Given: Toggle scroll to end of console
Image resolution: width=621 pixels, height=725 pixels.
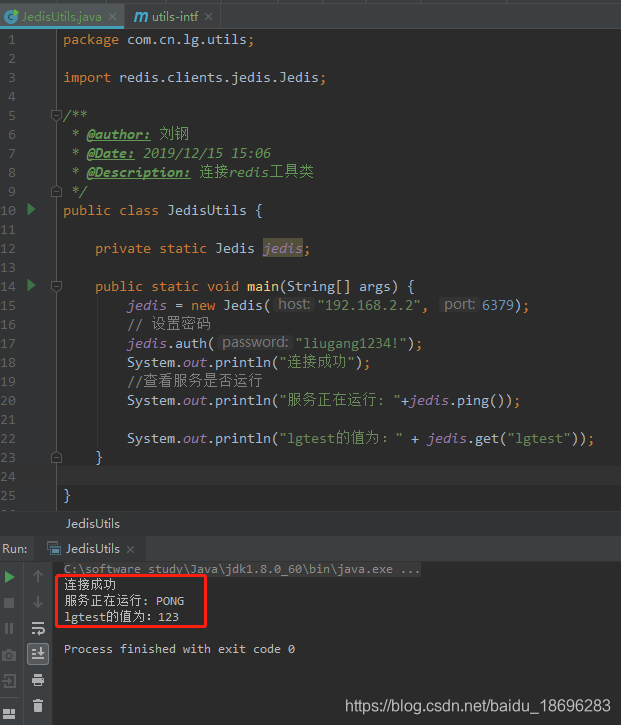Looking at the screenshot, I should coord(38,654).
